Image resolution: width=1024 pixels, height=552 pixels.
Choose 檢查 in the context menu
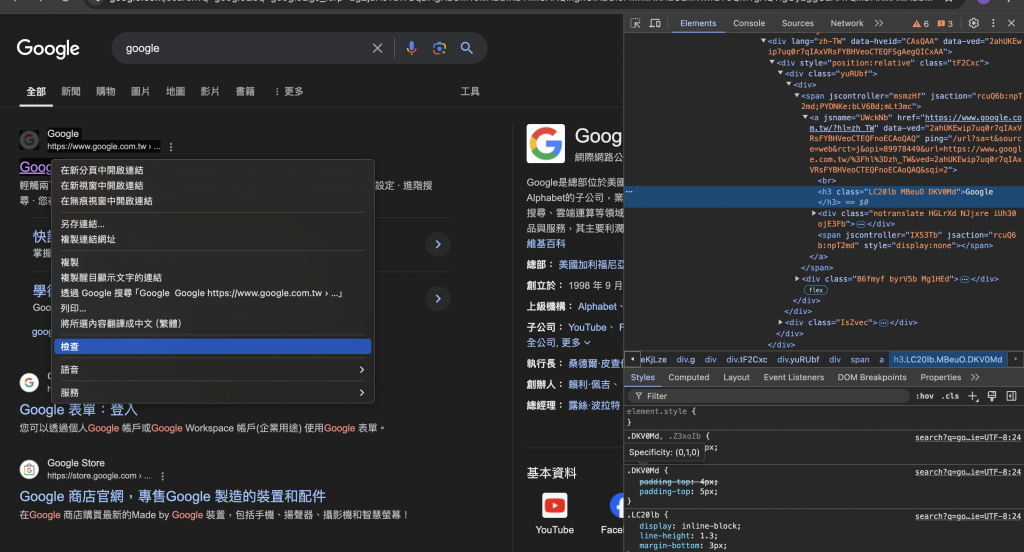coord(212,346)
